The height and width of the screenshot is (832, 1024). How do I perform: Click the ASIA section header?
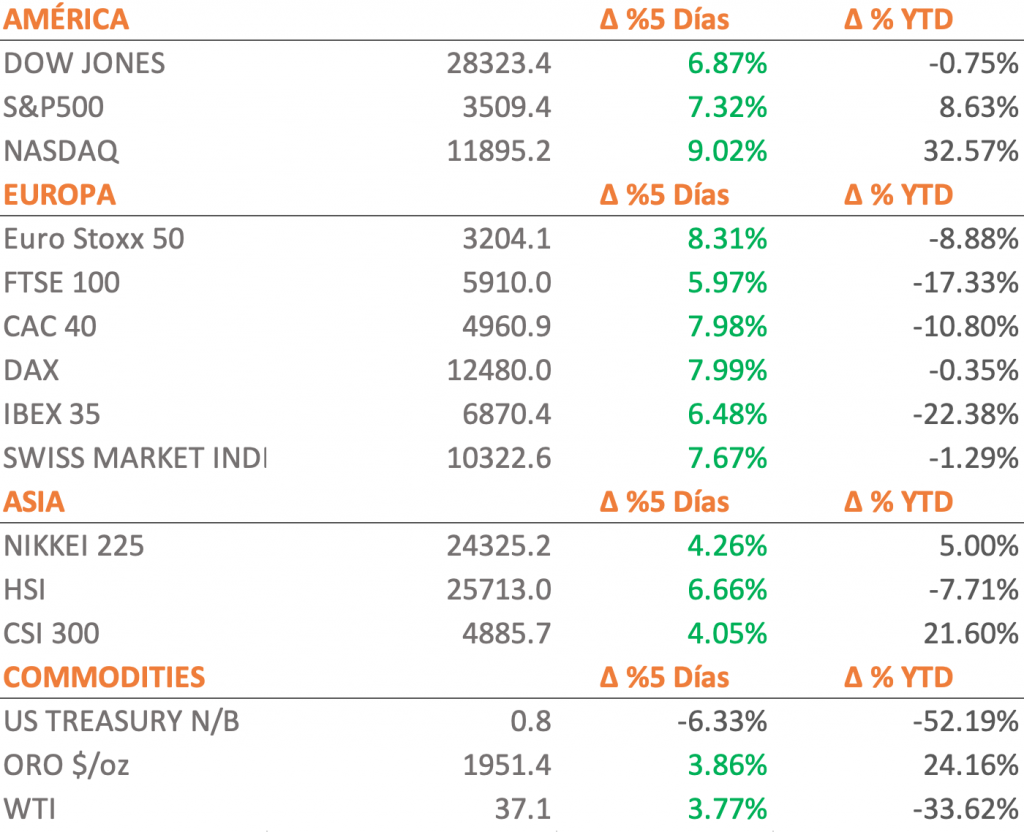tap(35, 501)
